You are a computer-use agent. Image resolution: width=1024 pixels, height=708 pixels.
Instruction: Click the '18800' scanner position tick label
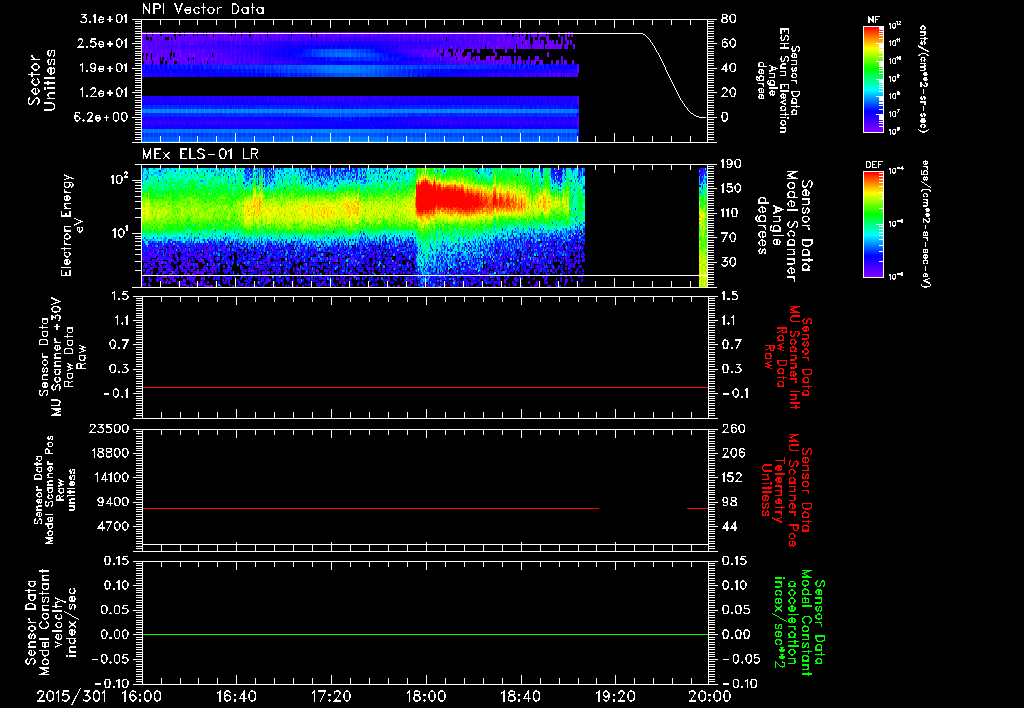click(108, 453)
